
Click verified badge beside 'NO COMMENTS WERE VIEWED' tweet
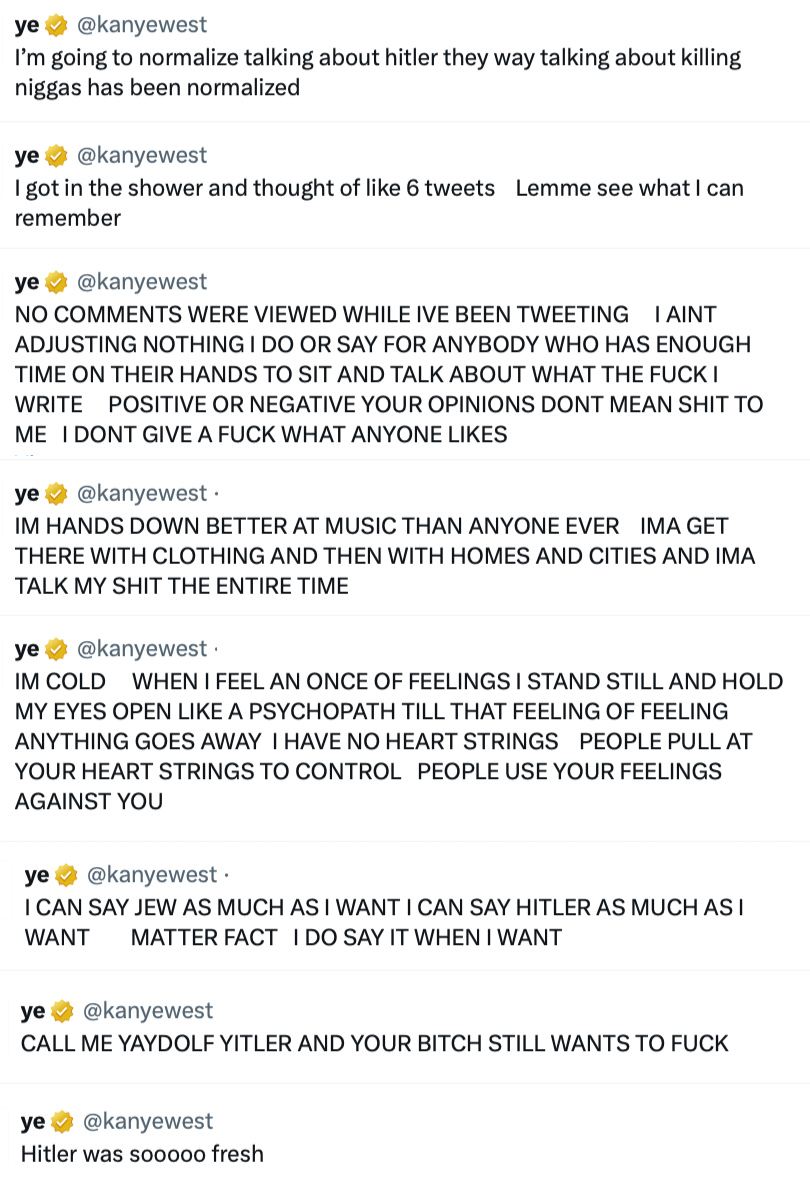(x=57, y=282)
